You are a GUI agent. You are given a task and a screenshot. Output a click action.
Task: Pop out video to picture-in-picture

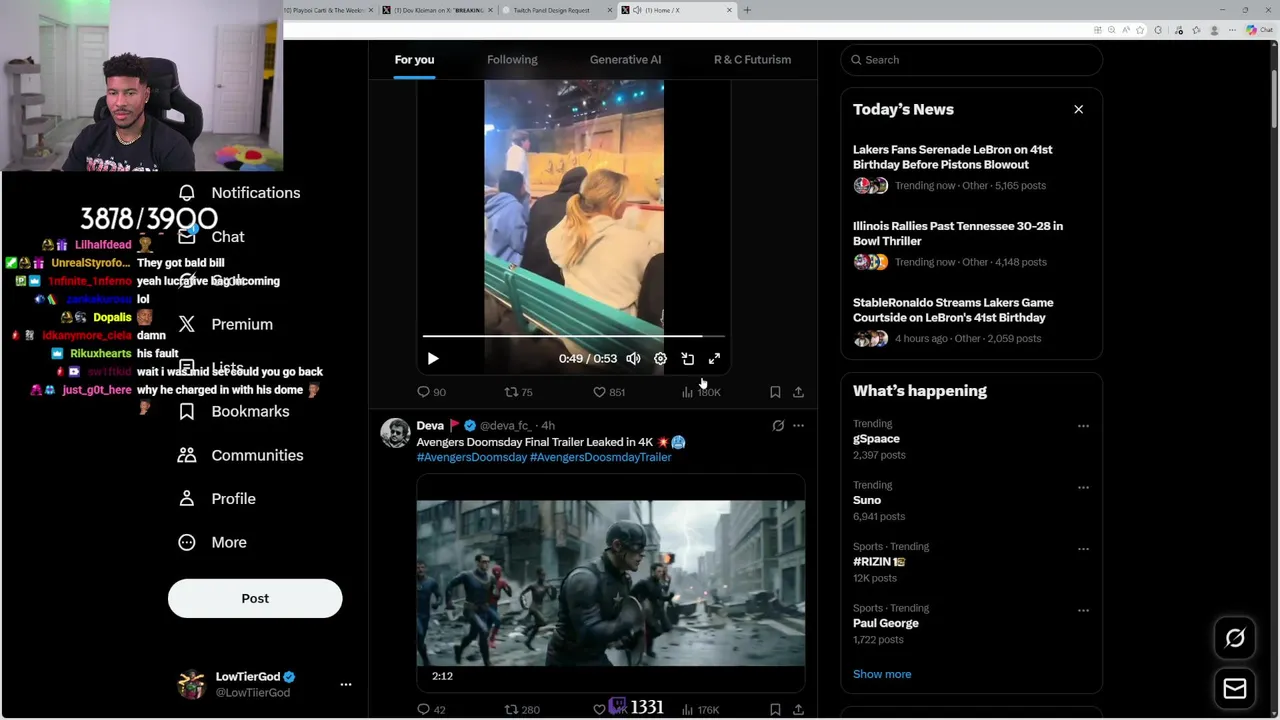(687, 358)
